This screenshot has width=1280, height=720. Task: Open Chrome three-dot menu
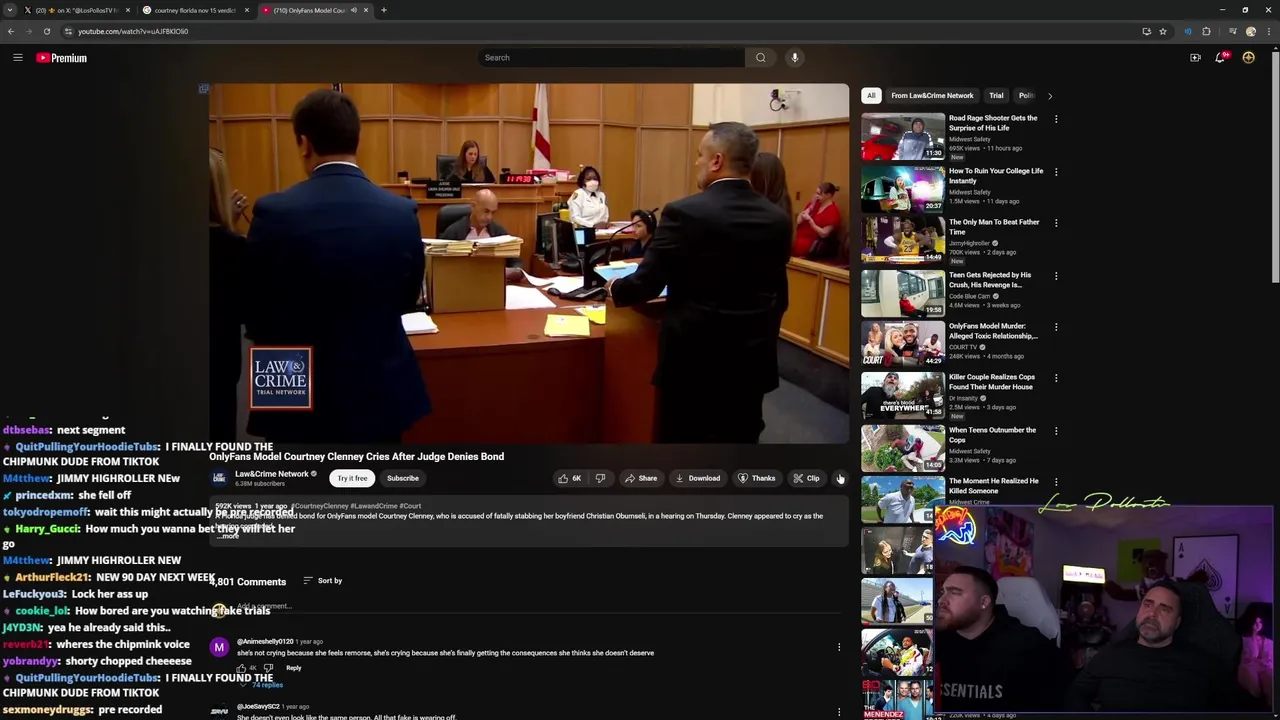click(1268, 31)
